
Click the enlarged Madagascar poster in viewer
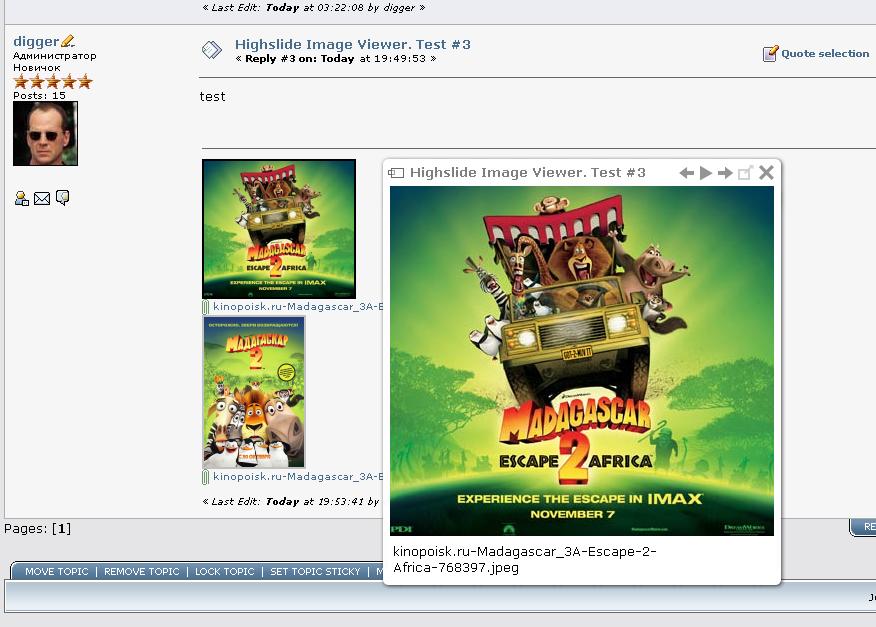coord(582,361)
